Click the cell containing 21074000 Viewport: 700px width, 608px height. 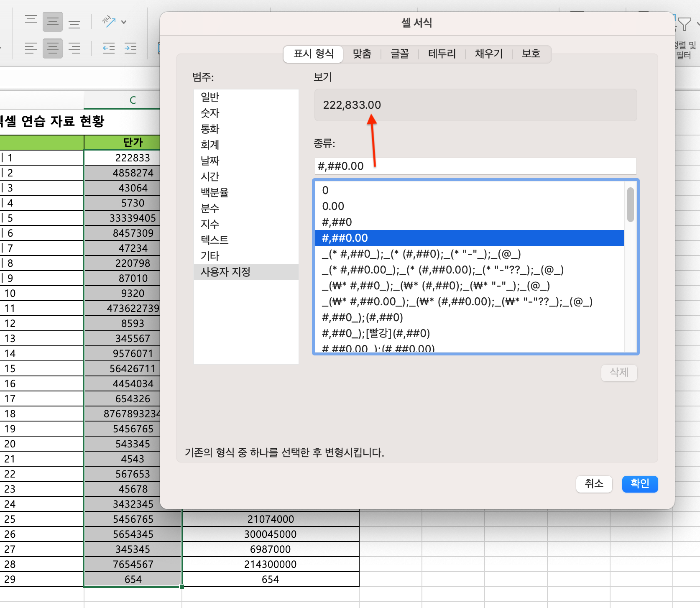pyautogui.click(x=271, y=519)
